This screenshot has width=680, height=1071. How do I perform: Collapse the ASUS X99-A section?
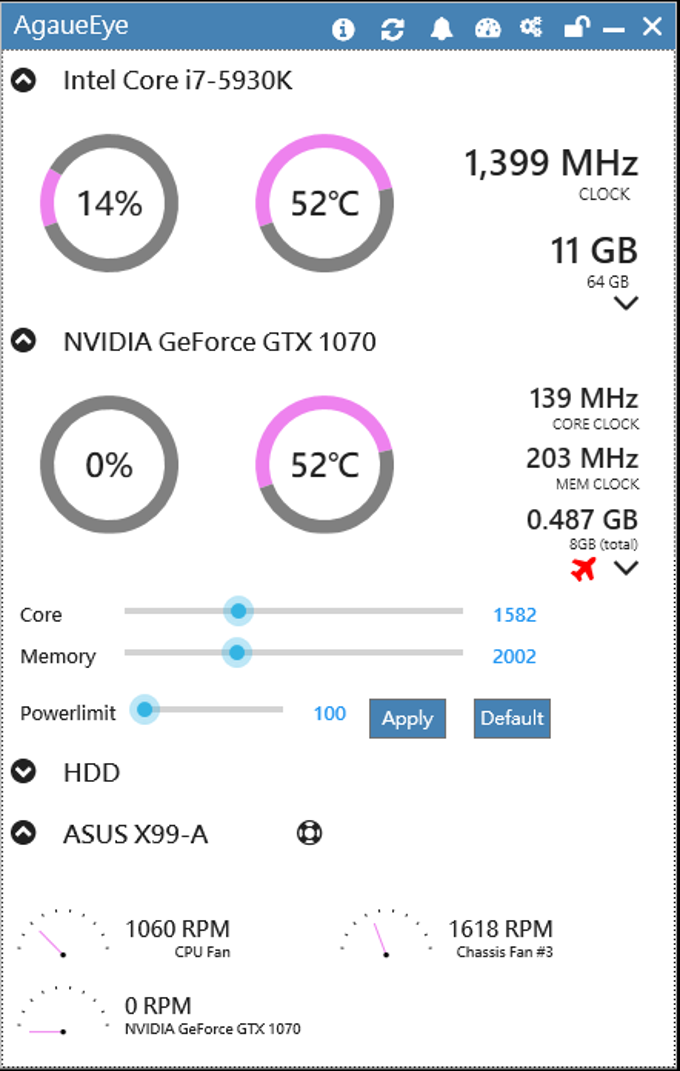24,833
